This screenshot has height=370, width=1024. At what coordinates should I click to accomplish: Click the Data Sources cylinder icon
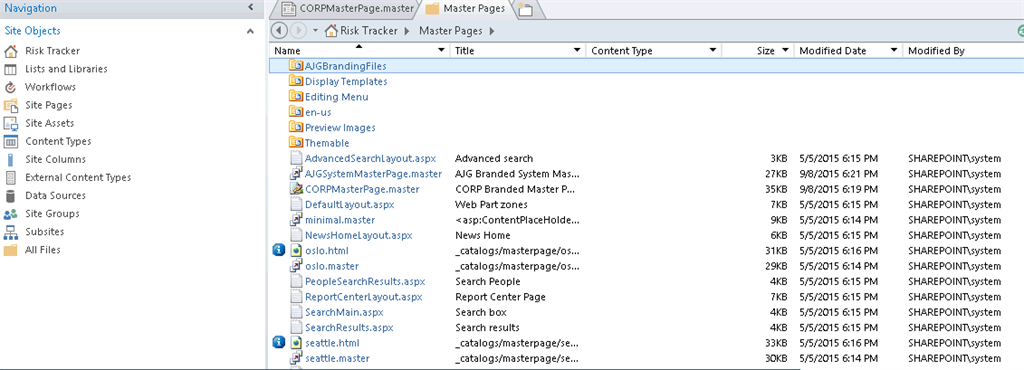pos(10,196)
